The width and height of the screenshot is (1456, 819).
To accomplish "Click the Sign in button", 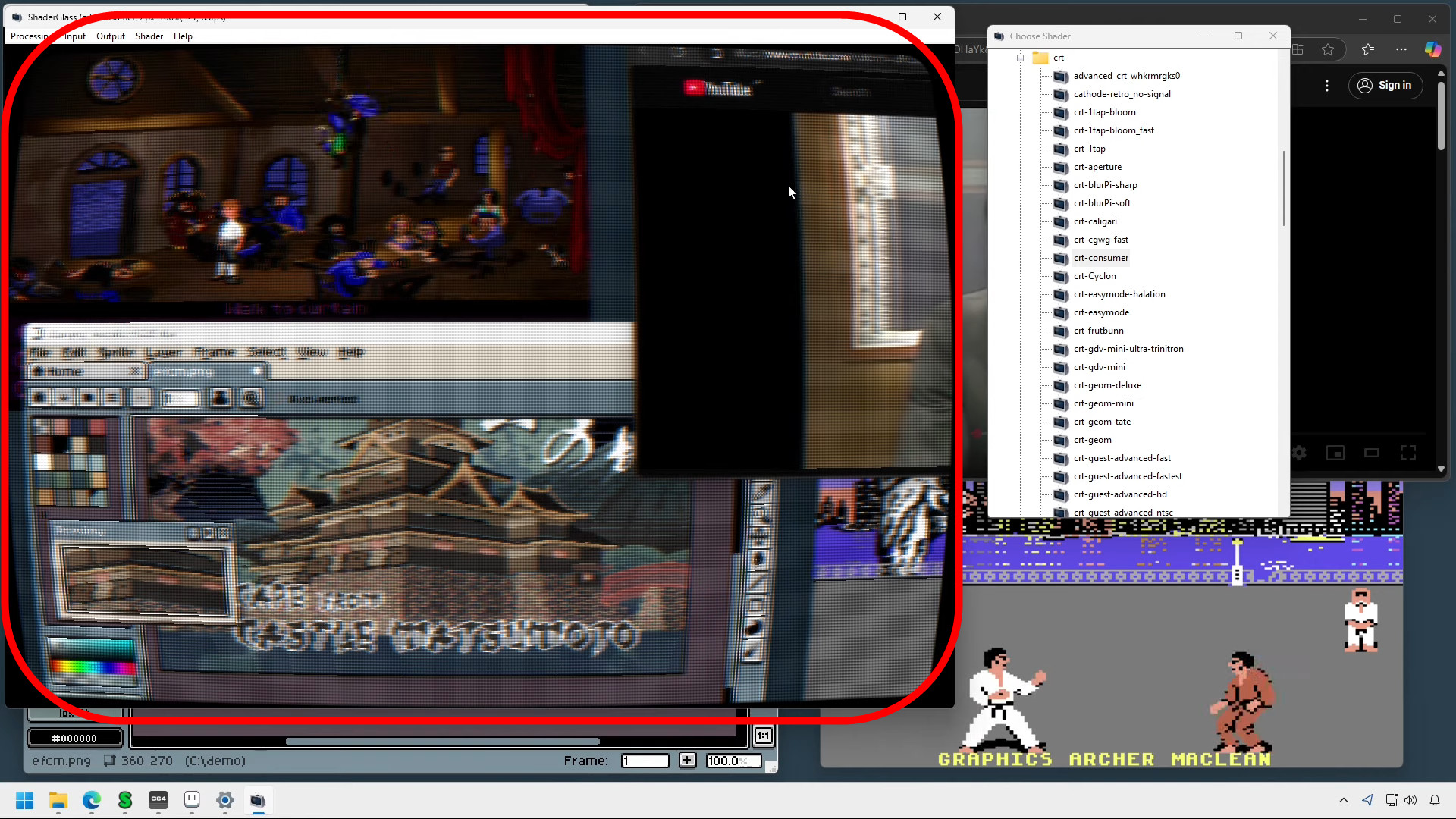I will pos(1384,85).
